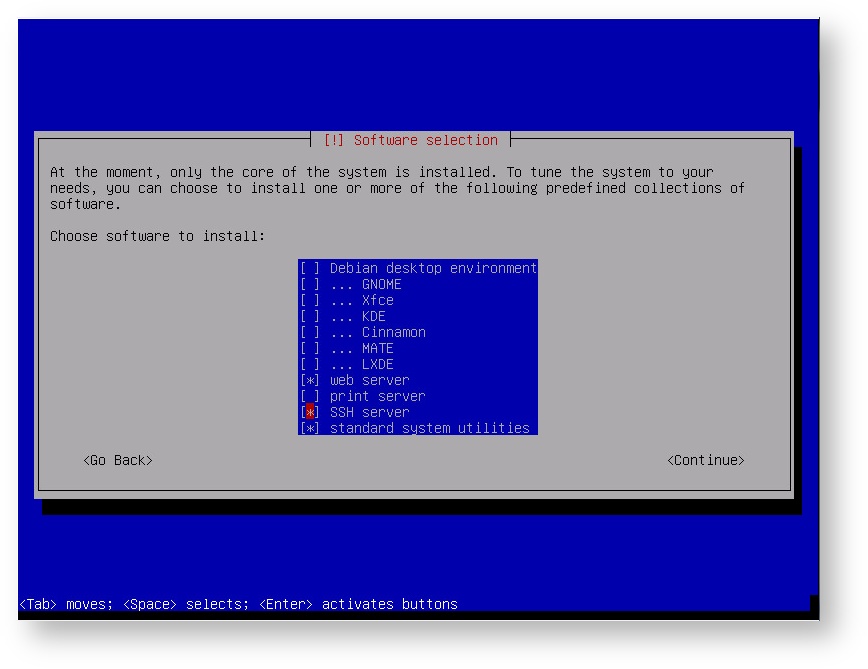The height and width of the screenshot is (669, 868).
Task: Click the highlighted SSH server row
Action: click(x=360, y=412)
